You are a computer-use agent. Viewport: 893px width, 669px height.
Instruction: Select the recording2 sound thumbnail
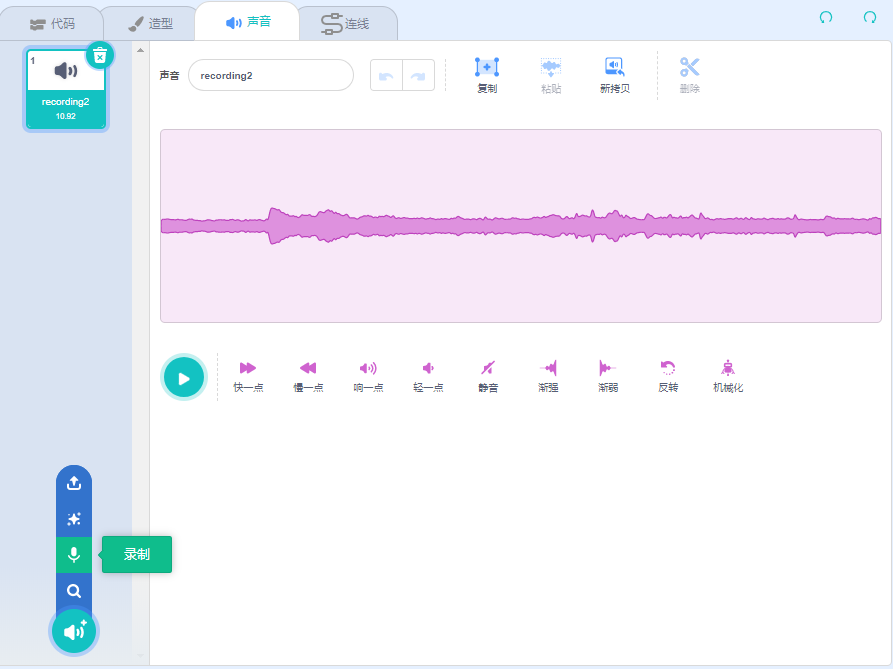65,89
